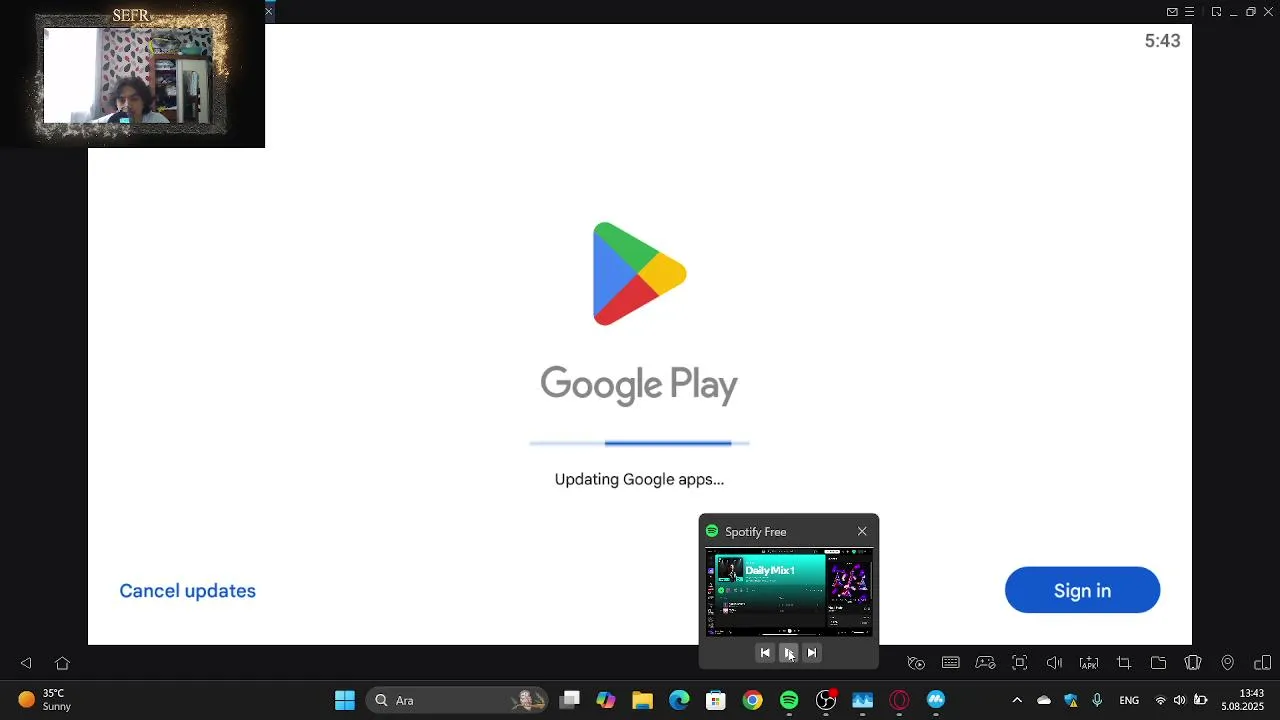The image size is (1280, 720).
Task: Go to the emulator home screen icon
Action: coord(62,663)
